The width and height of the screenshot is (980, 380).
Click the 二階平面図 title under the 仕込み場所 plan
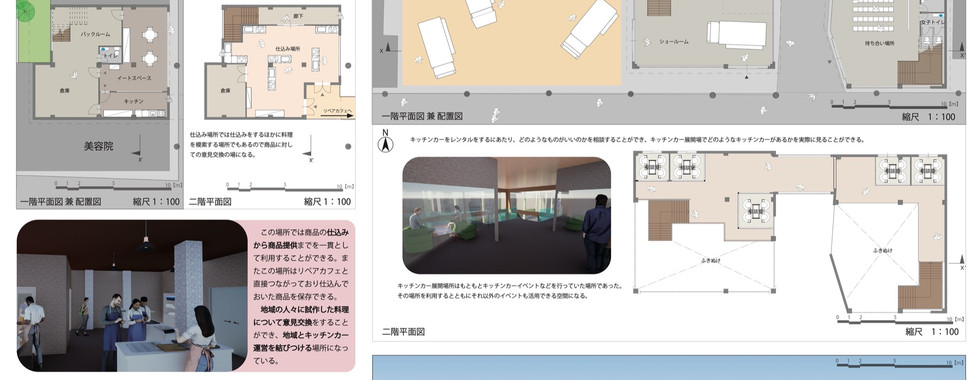click(x=210, y=202)
